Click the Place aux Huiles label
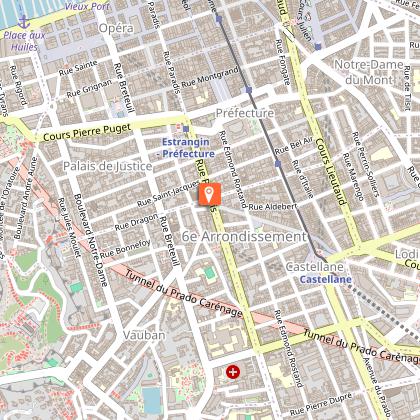 pyautogui.click(x=24, y=41)
